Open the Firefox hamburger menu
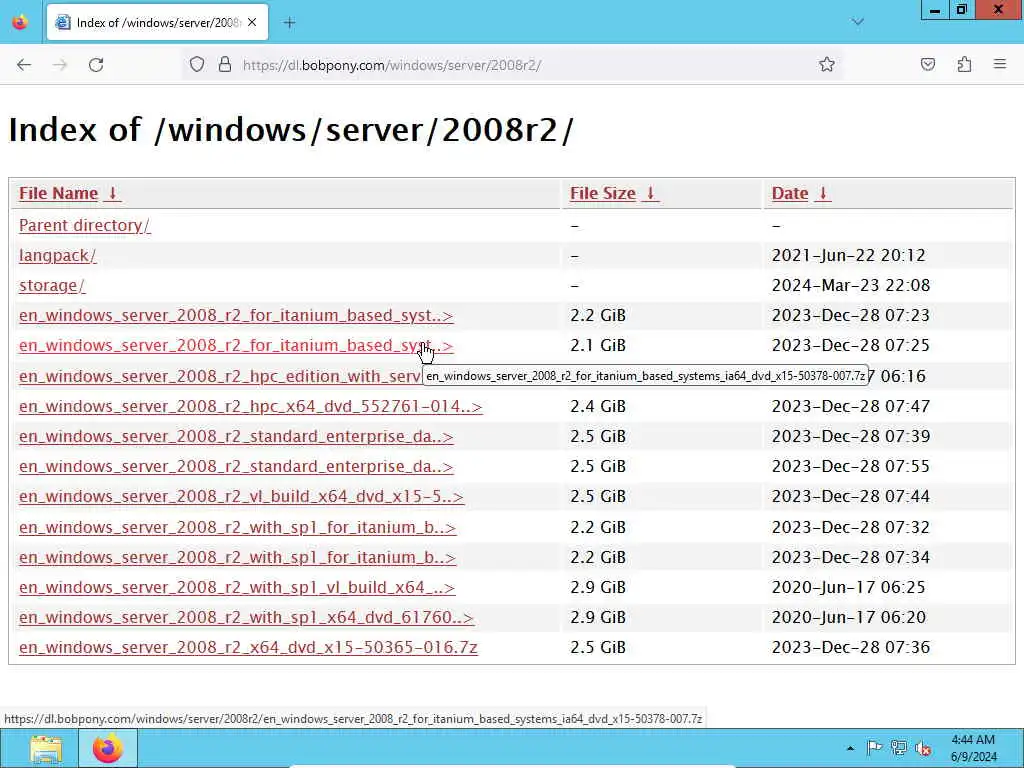The image size is (1024, 768). (1000, 64)
